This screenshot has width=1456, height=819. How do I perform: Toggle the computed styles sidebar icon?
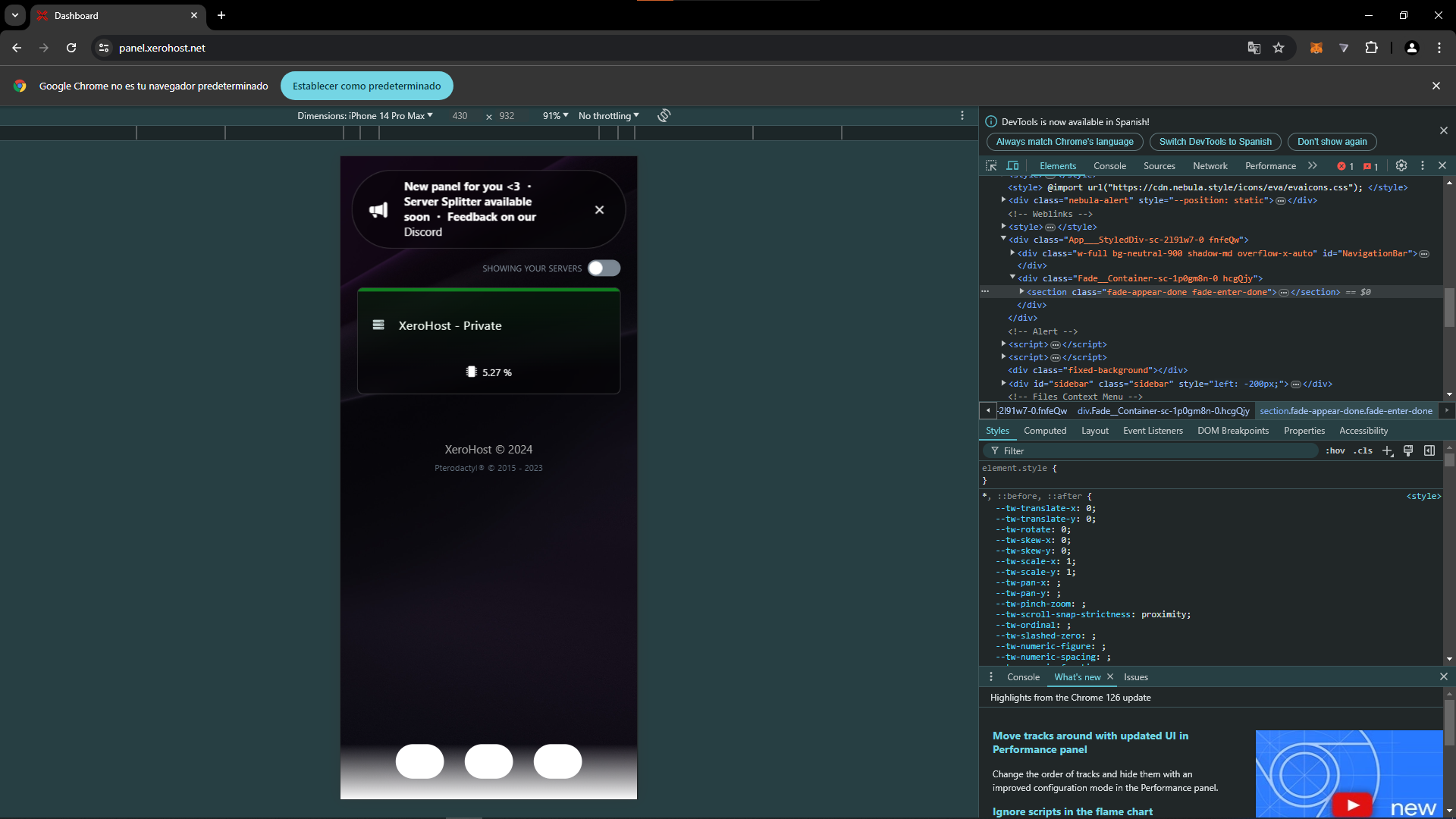1429,450
